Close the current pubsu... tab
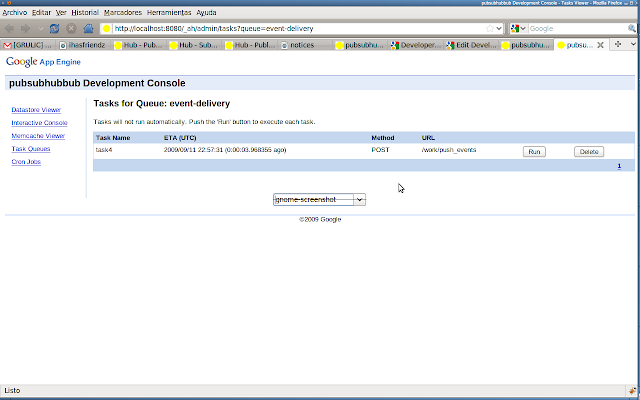This screenshot has width=640, height=400. click(x=600, y=45)
